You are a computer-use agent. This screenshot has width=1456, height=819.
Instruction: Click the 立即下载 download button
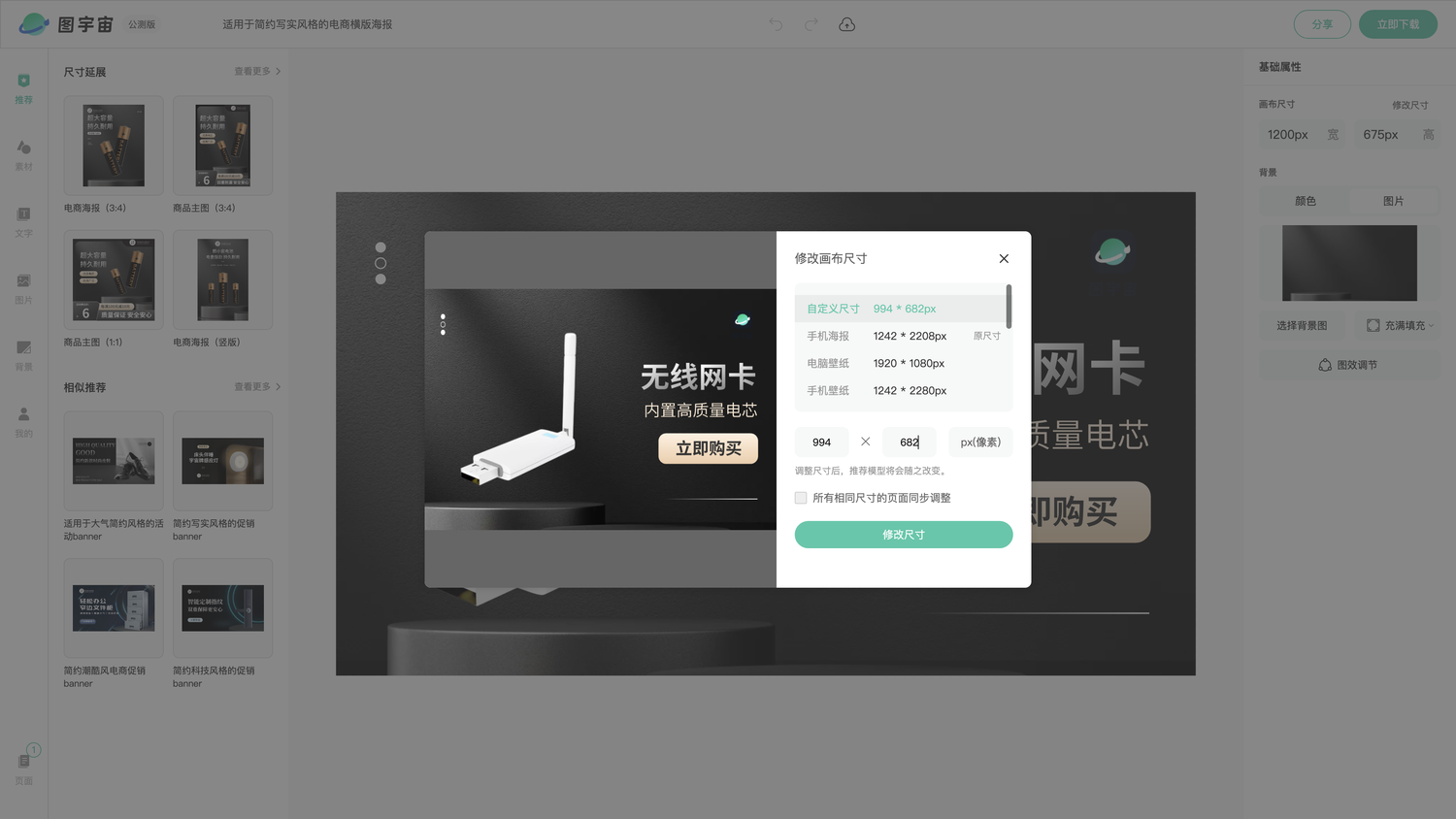(x=1398, y=24)
